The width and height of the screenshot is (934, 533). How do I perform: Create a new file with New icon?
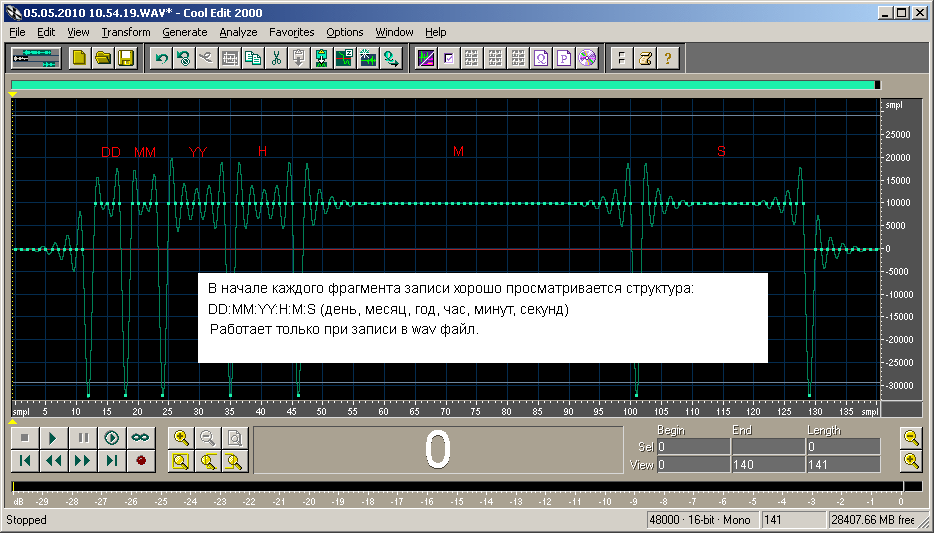point(79,58)
